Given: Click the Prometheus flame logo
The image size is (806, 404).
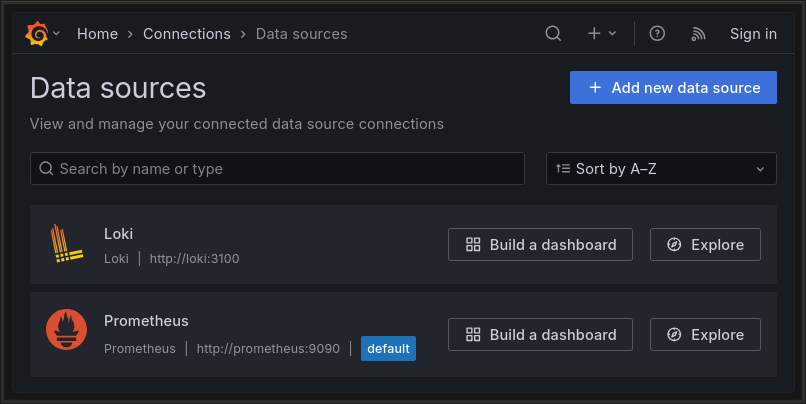Looking at the screenshot, I should click(x=67, y=333).
